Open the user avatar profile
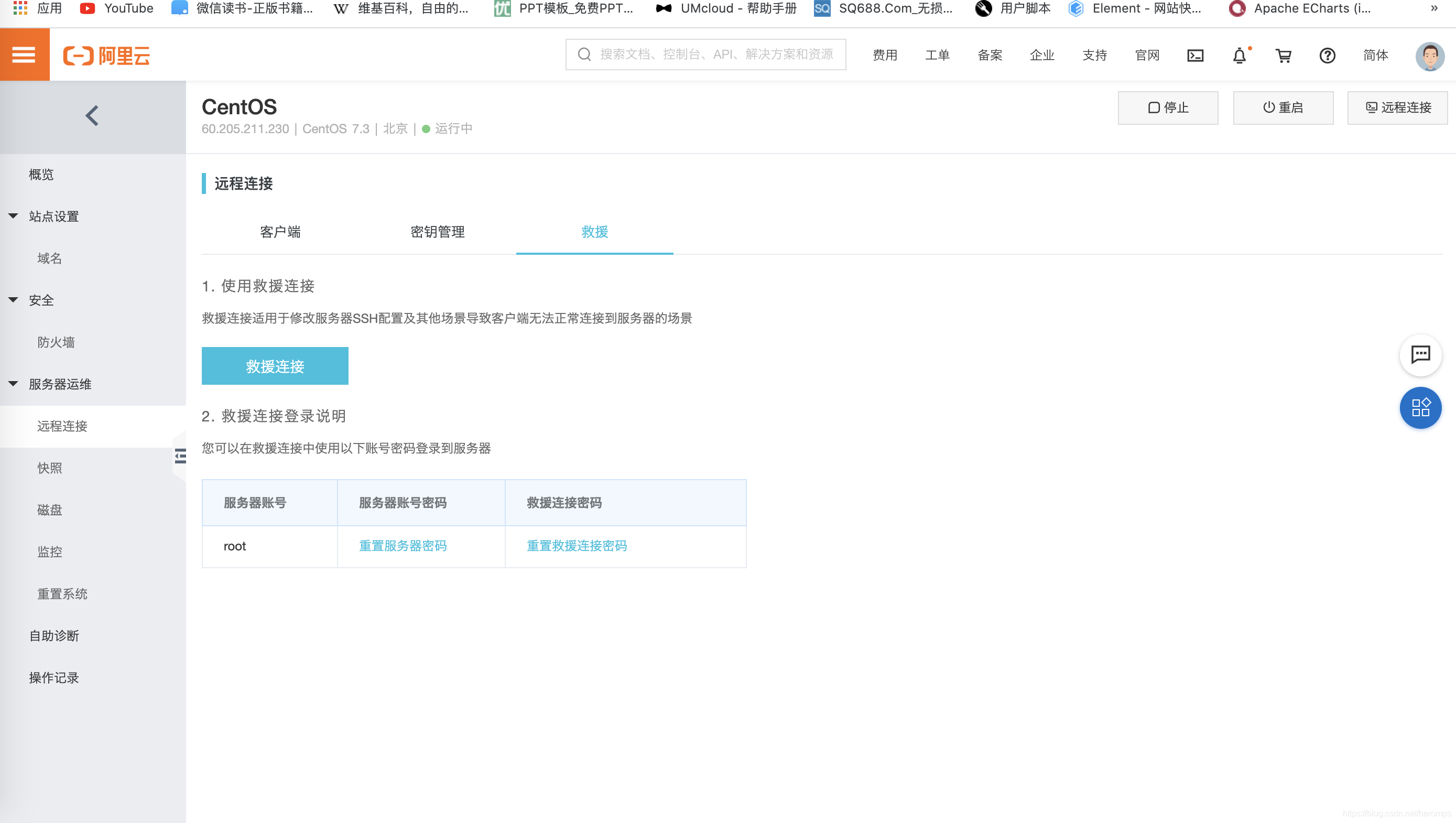 (x=1429, y=55)
